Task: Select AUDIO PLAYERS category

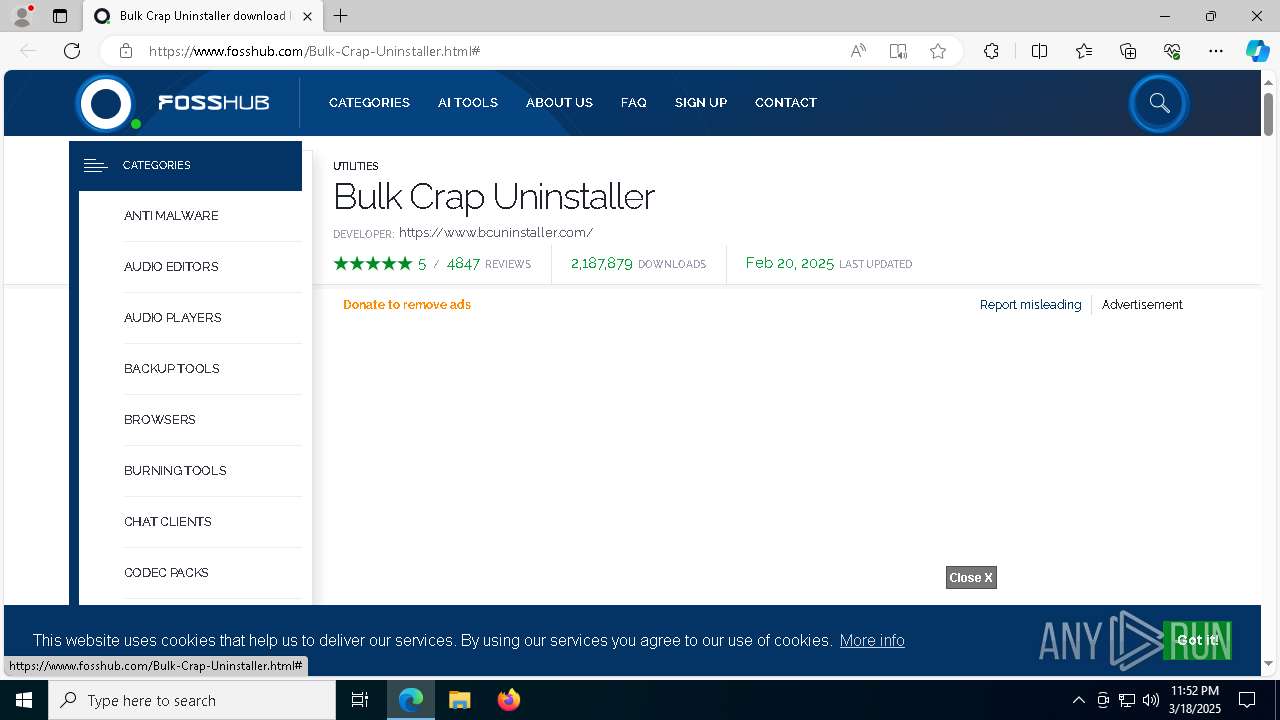Action: 173,318
